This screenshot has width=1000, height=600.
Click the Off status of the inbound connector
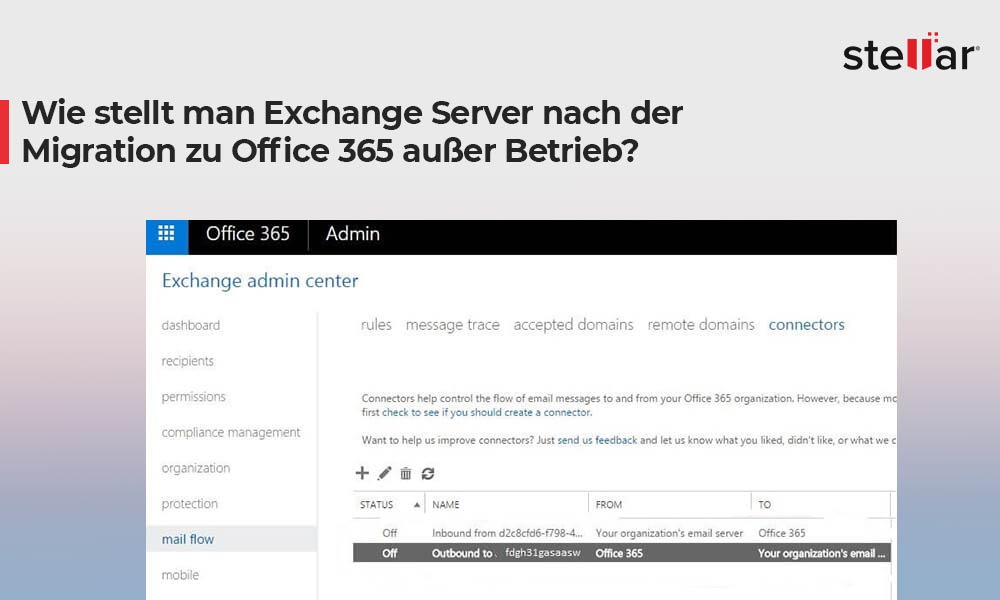[x=389, y=533]
